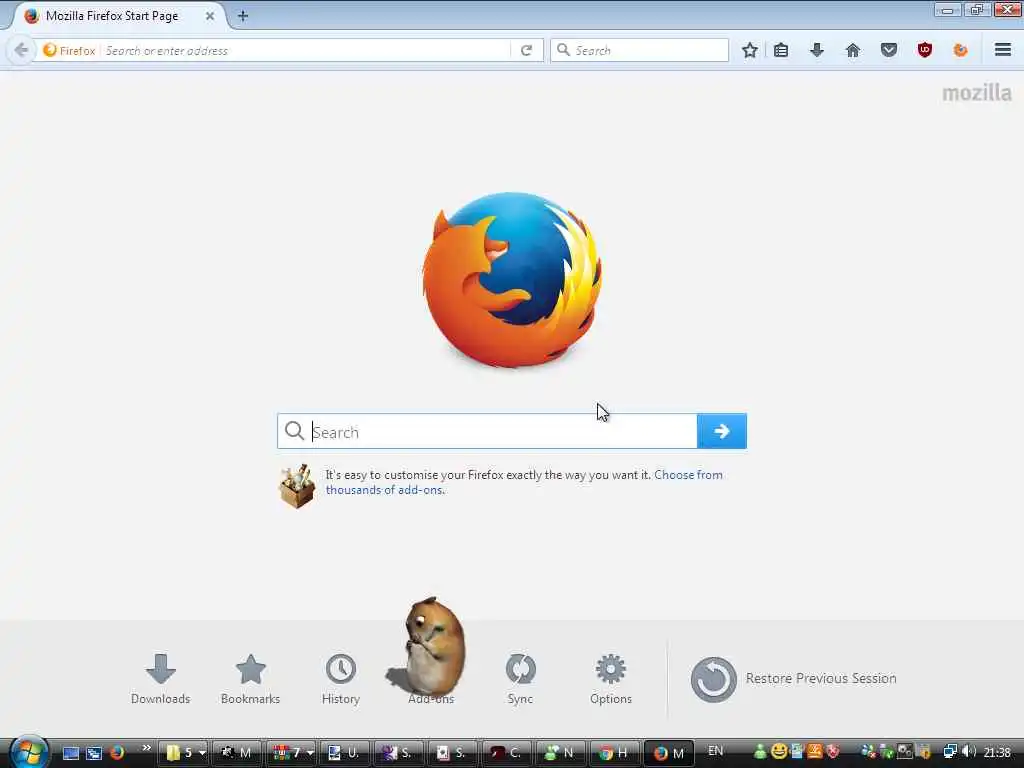Image resolution: width=1024 pixels, height=768 pixels.
Task: Open a new tab with plus button
Action: click(243, 16)
